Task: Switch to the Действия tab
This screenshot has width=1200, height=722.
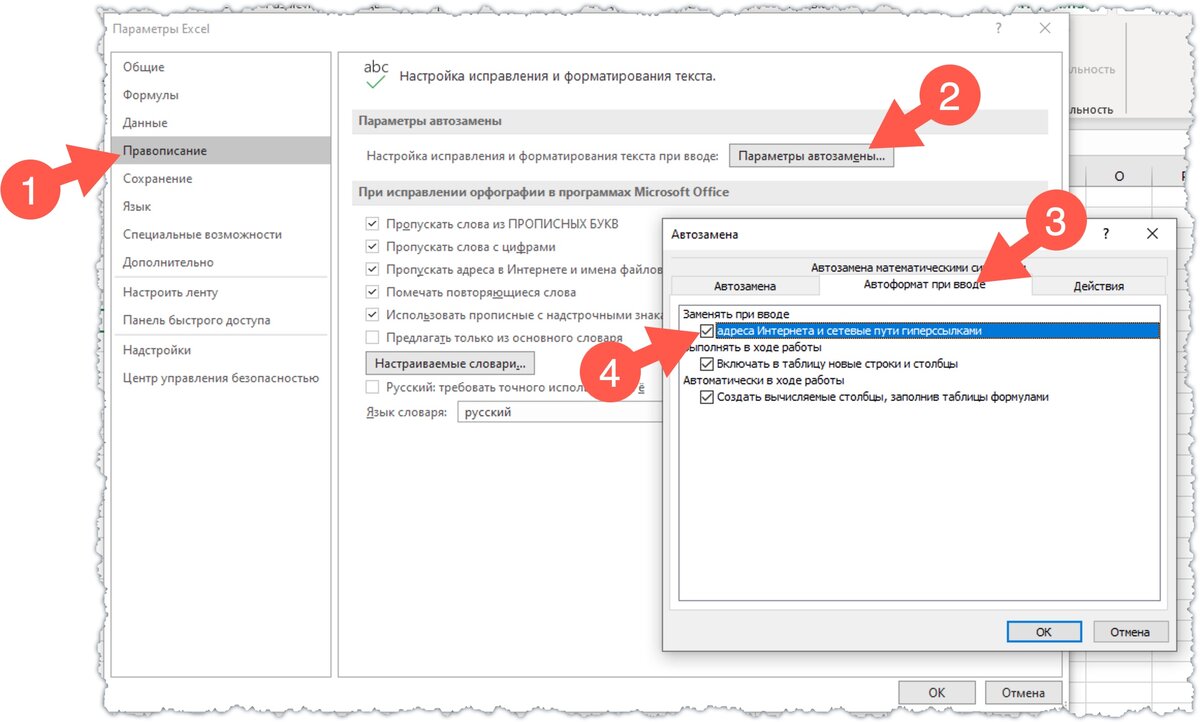Action: 1098,286
